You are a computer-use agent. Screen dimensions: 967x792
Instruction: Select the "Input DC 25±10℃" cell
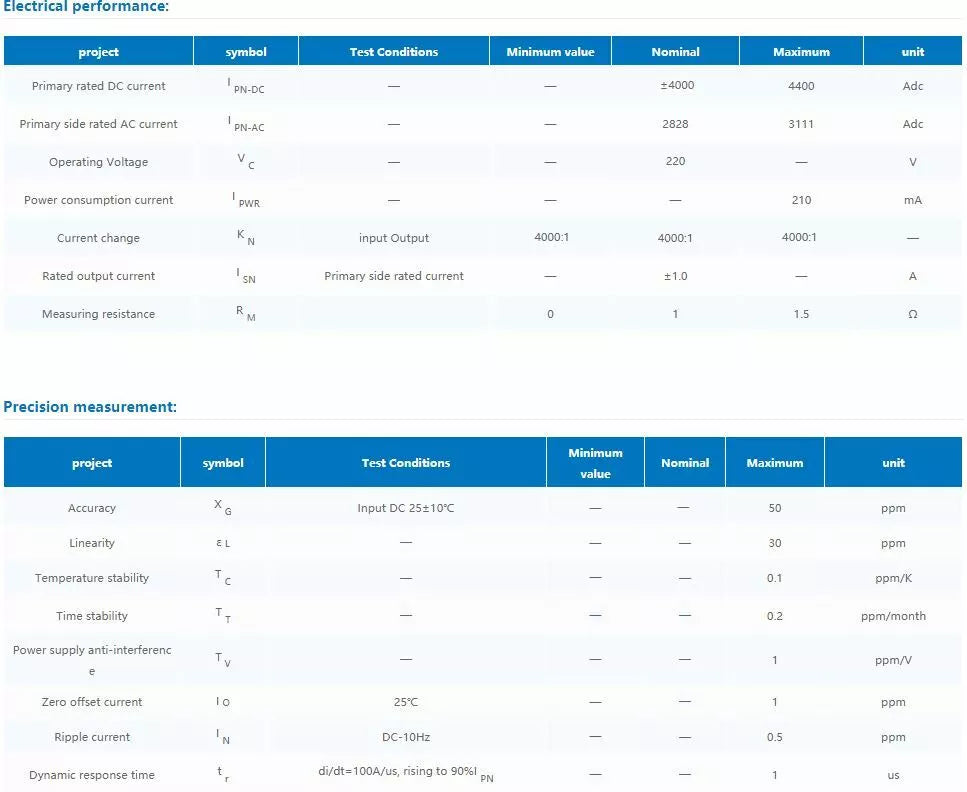406,508
